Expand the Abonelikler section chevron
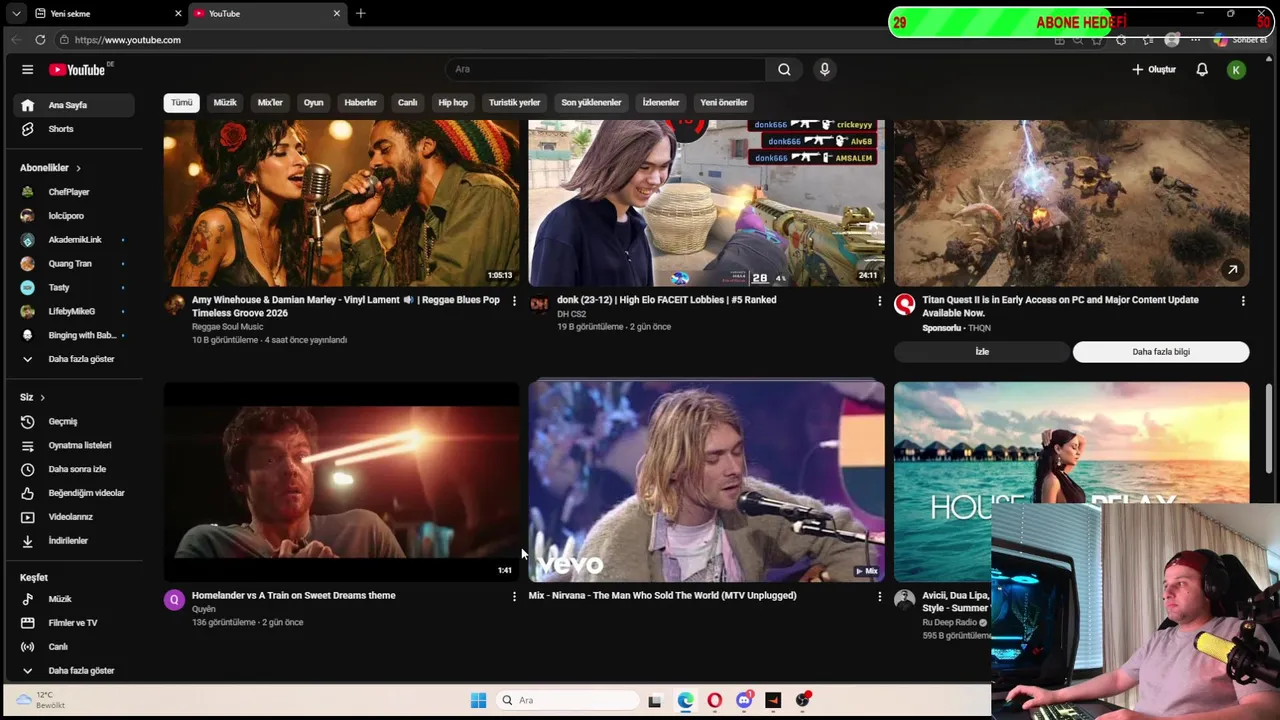This screenshot has height=720, width=1280. 78,168
